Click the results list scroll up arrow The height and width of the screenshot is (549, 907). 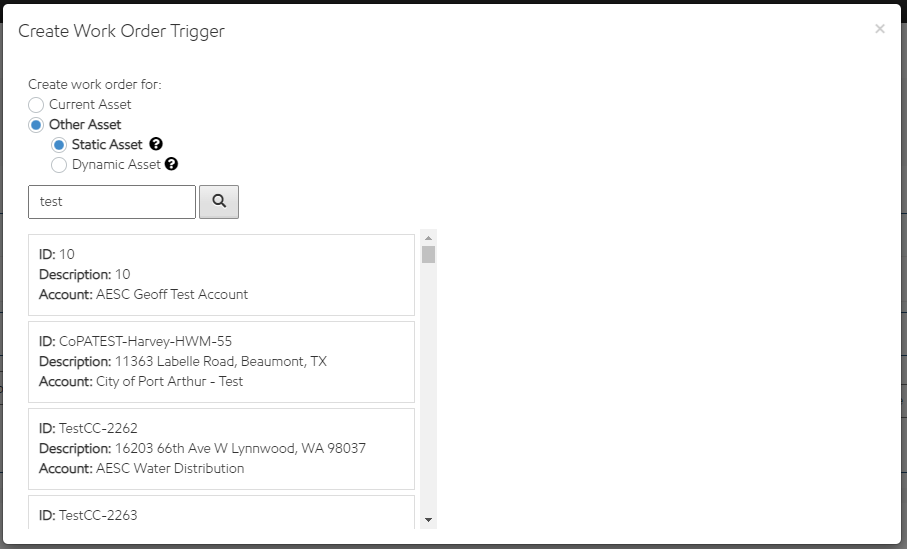tap(428, 238)
